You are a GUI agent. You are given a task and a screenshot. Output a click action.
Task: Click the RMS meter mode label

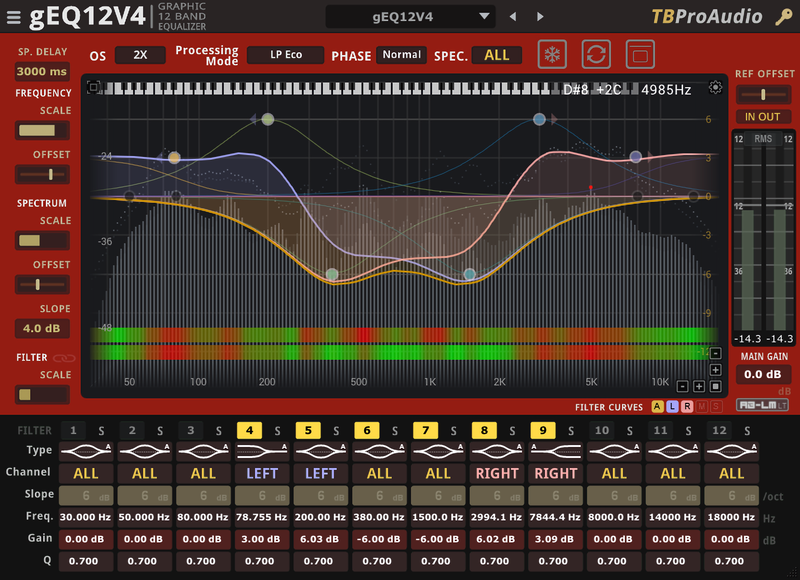click(x=763, y=139)
